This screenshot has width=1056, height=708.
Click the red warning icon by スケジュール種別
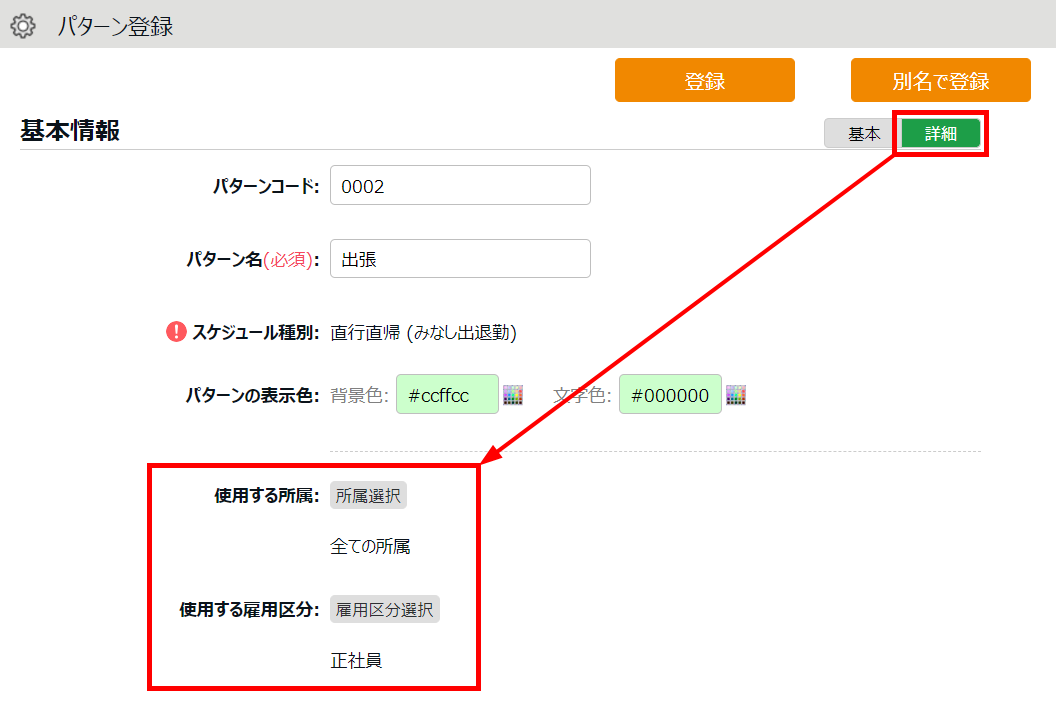(176, 332)
